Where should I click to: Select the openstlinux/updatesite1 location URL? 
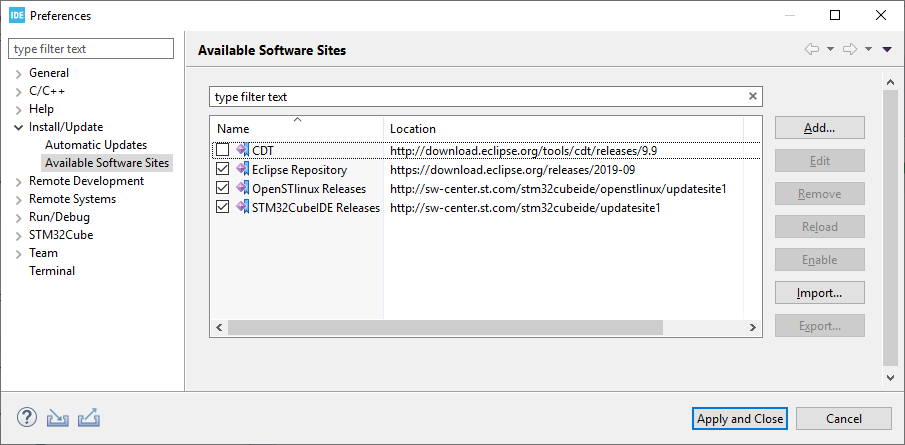point(558,189)
